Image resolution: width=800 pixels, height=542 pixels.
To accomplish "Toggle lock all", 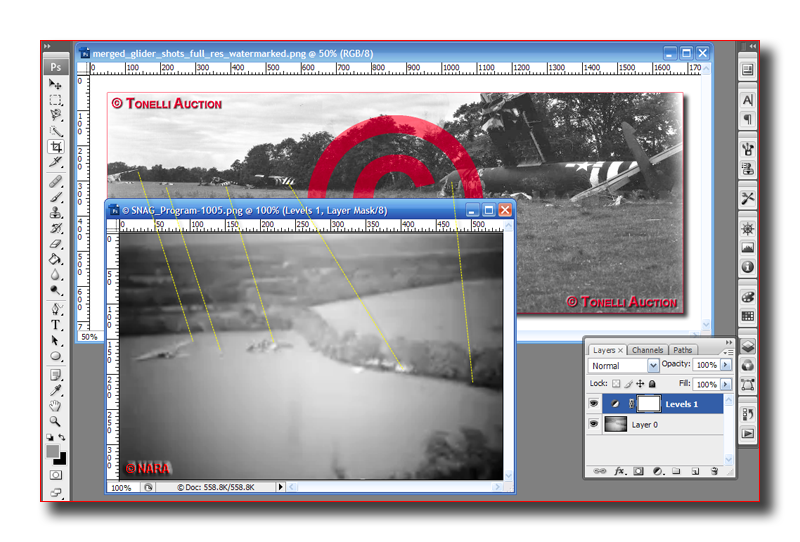I will click(652, 384).
